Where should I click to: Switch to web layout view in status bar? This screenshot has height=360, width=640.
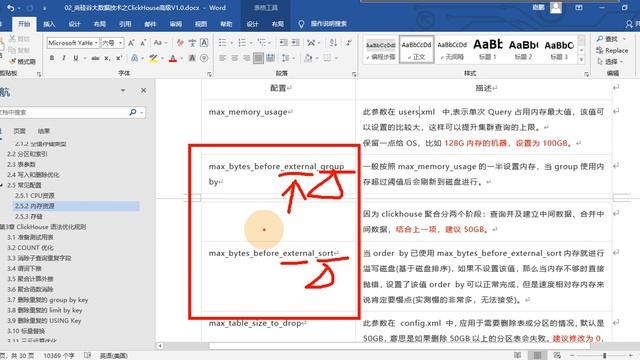click(x=557, y=356)
